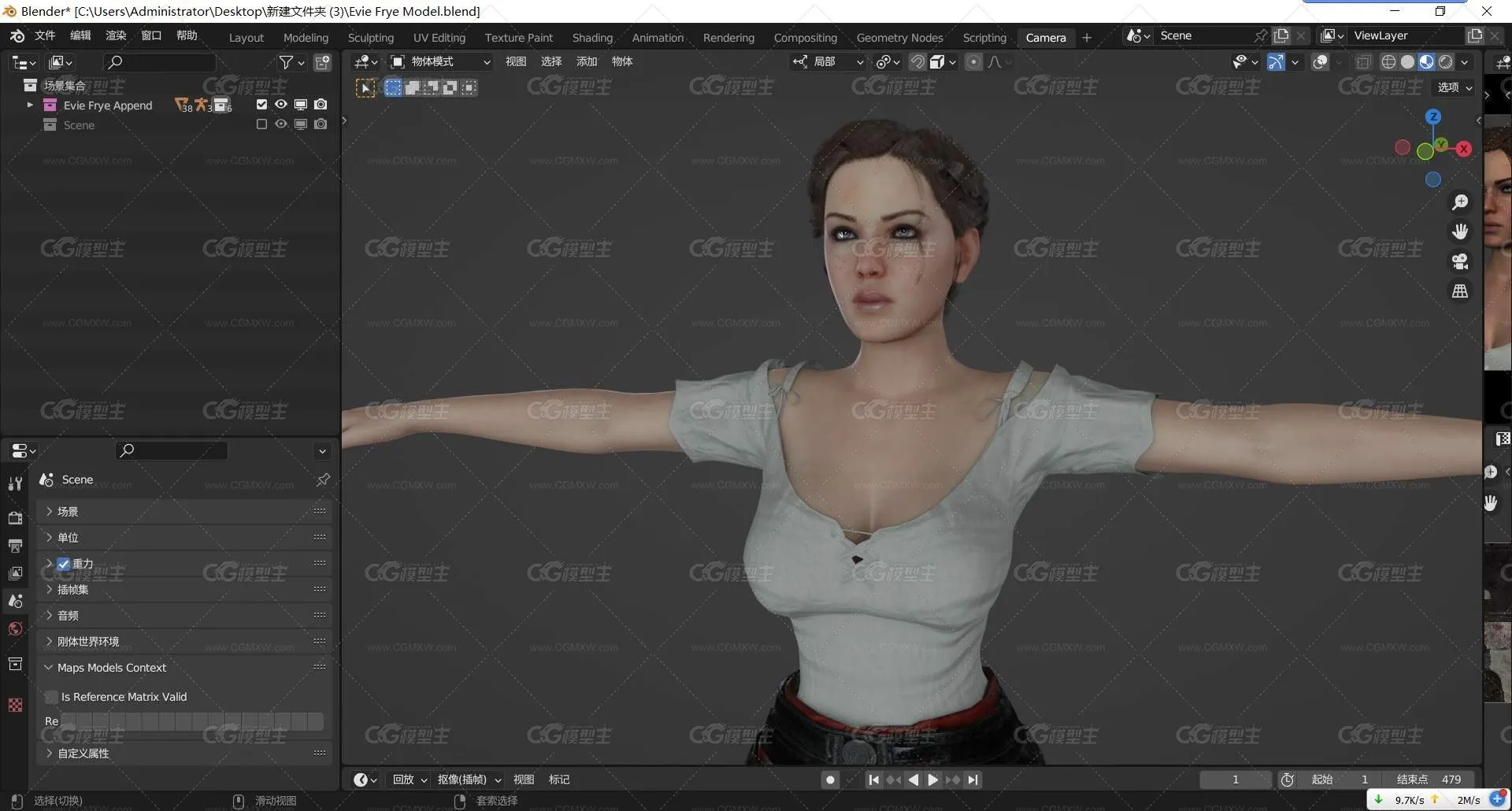Toggle camera view icon in viewport
The height and width of the screenshot is (811, 1512).
(x=1460, y=261)
